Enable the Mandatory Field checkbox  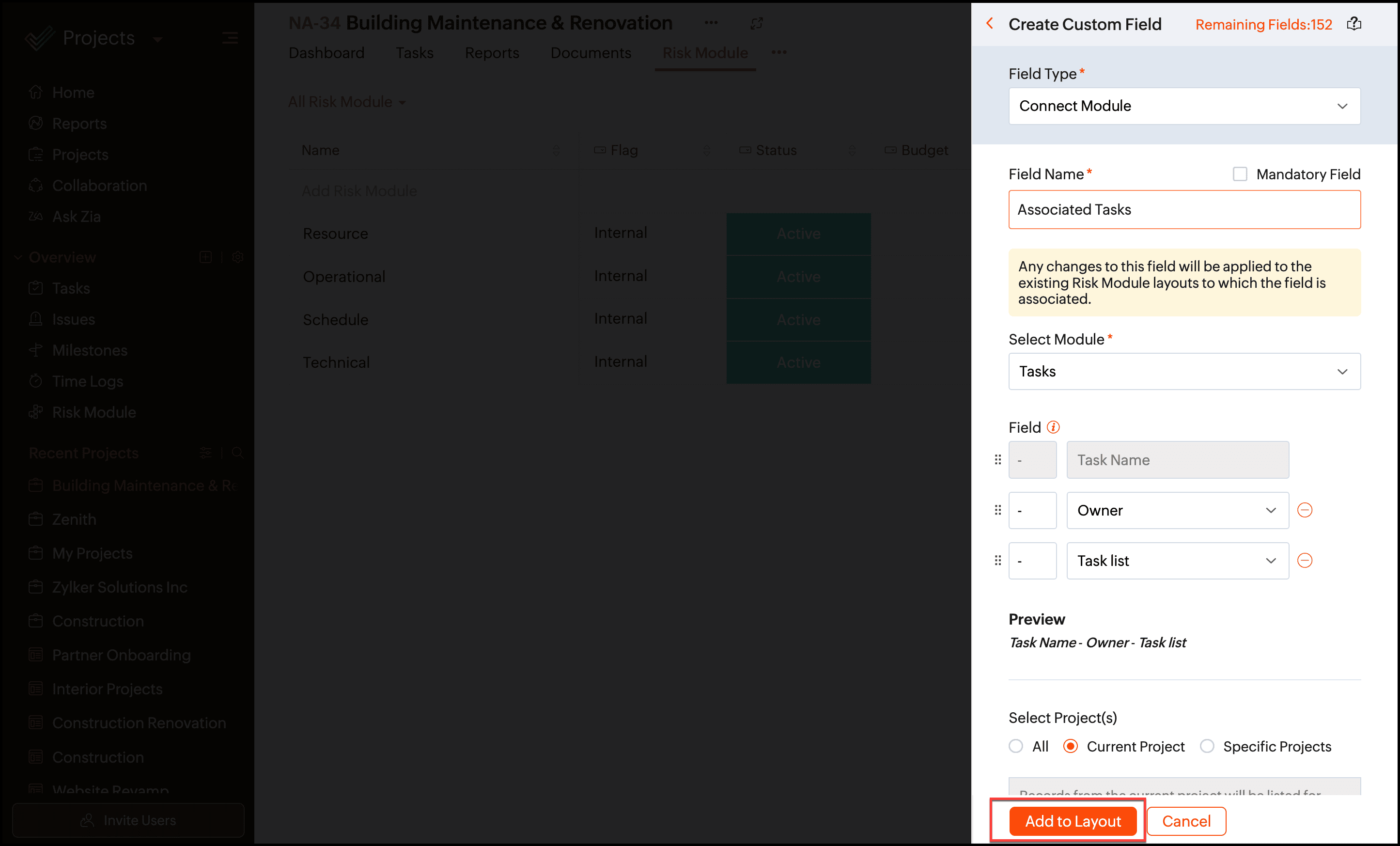coord(1240,174)
